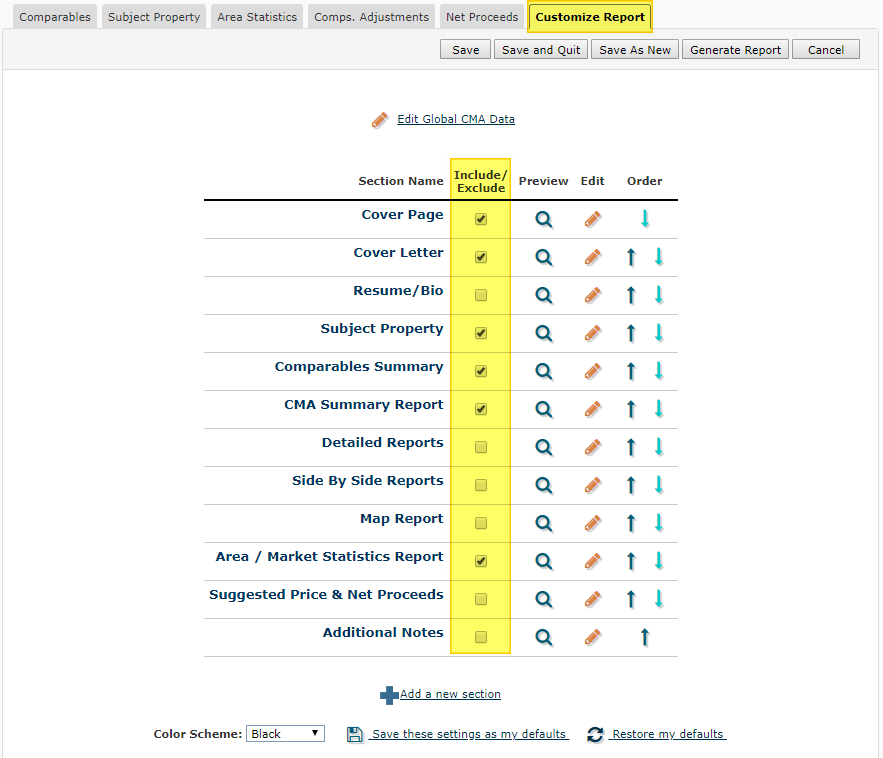Move Side By Side Reports up

(x=631, y=485)
